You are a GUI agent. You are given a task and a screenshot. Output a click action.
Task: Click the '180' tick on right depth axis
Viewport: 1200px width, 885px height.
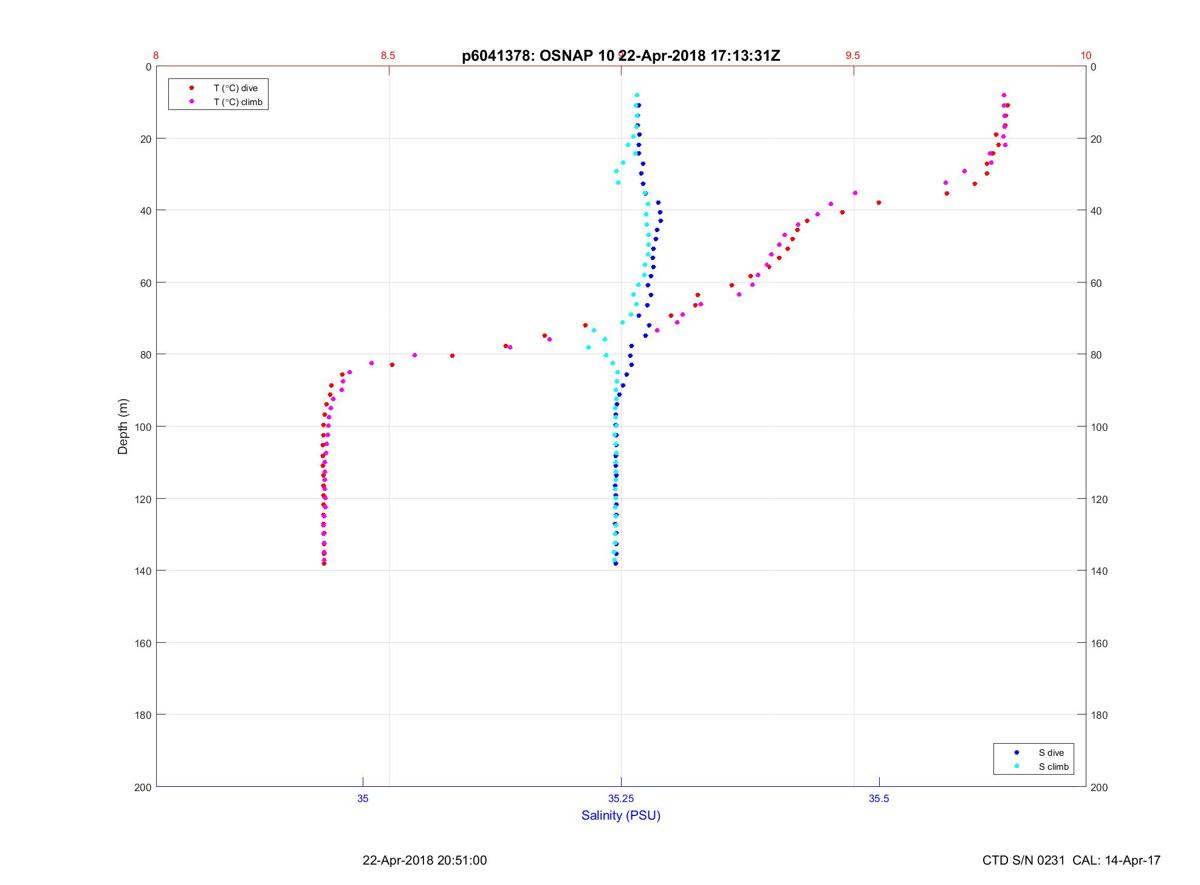pos(1100,715)
